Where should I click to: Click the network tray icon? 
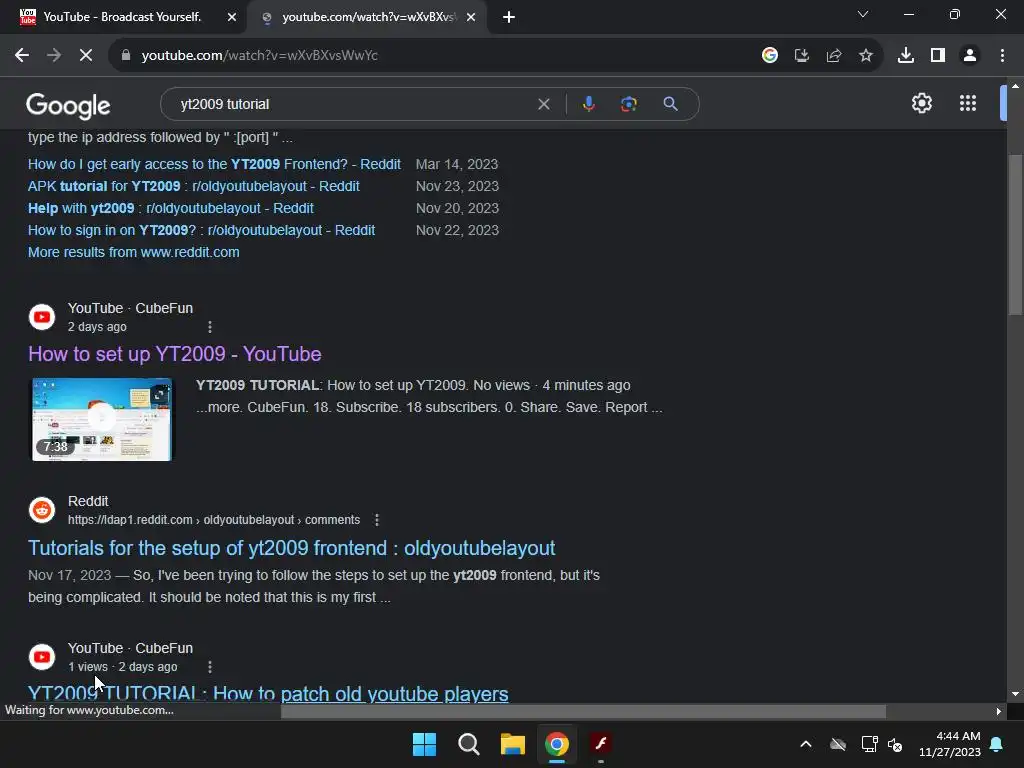point(869,744)
